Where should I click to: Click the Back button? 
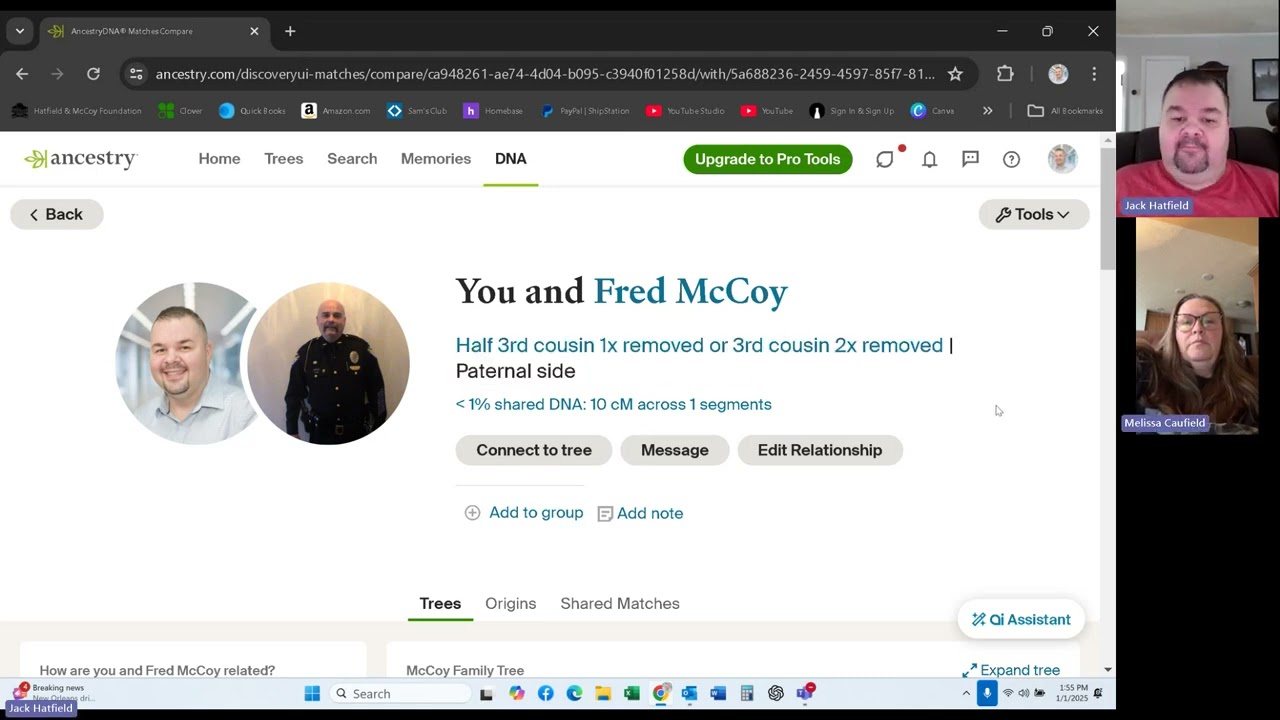[56, 214]
